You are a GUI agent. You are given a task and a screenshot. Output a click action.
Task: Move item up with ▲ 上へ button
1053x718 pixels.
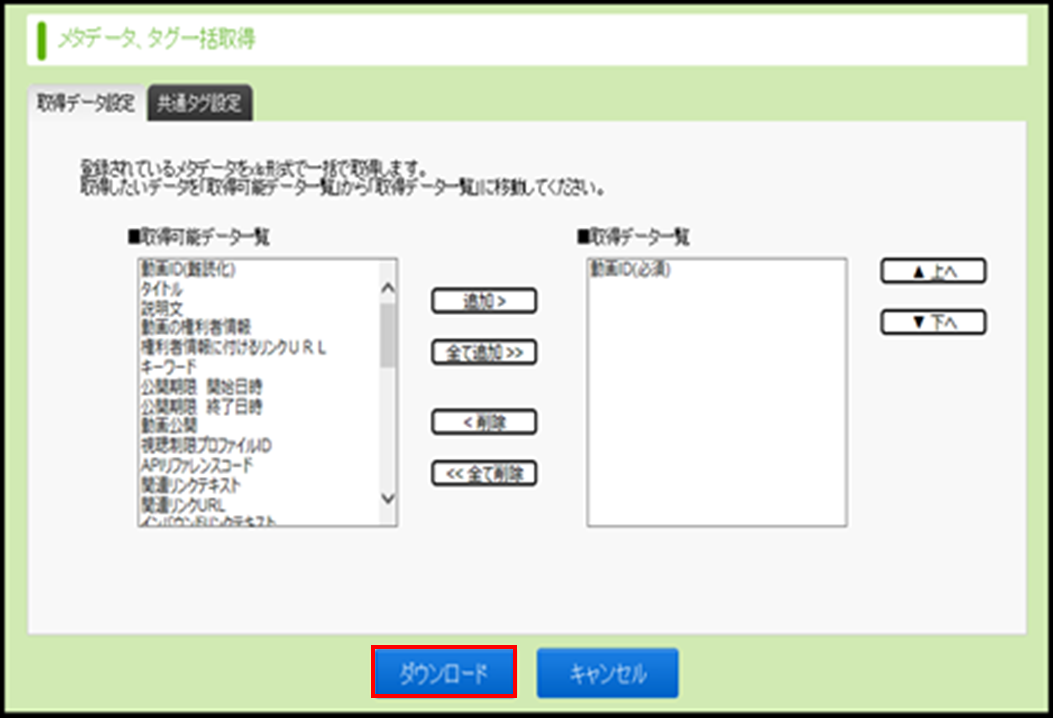[933, 272]
